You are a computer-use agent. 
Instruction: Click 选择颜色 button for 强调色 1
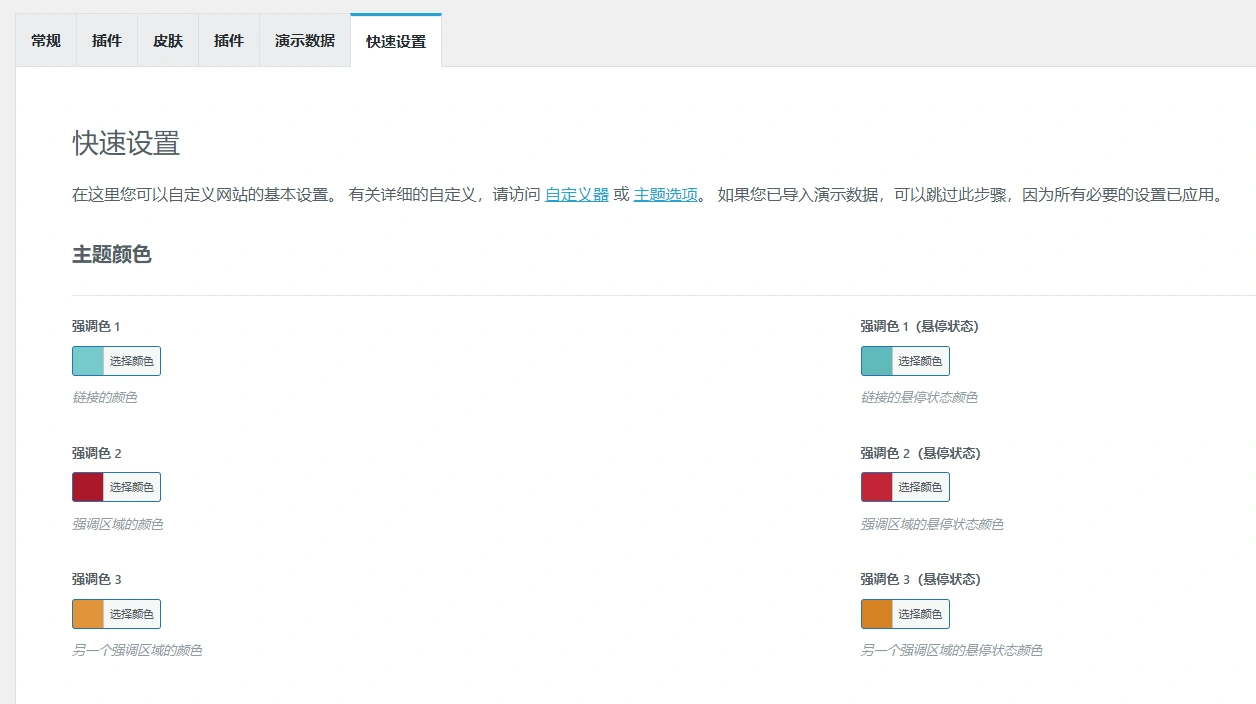pyautogui.click(x=131, y=361)
